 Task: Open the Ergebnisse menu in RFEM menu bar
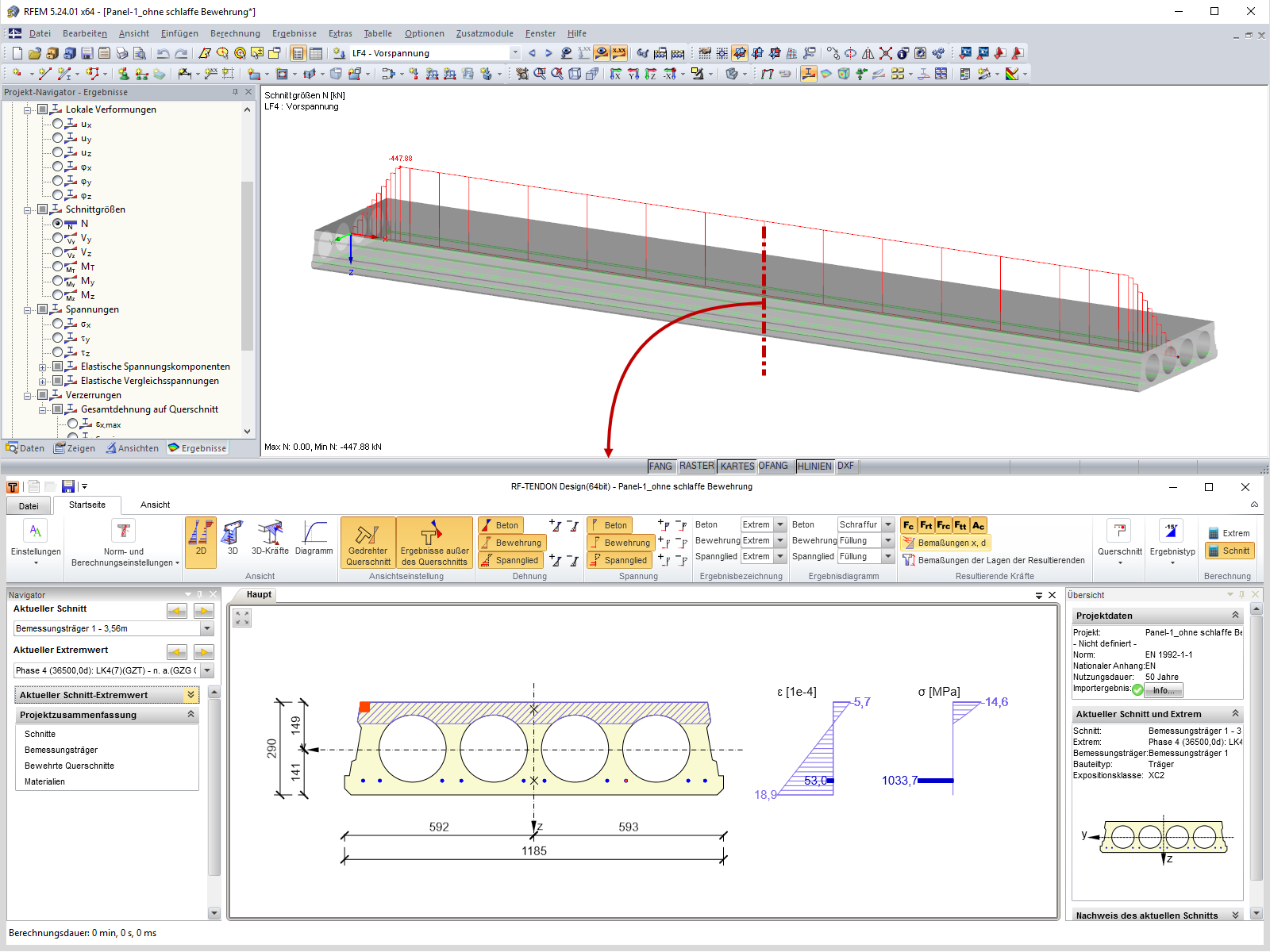[x=294, y=33]
